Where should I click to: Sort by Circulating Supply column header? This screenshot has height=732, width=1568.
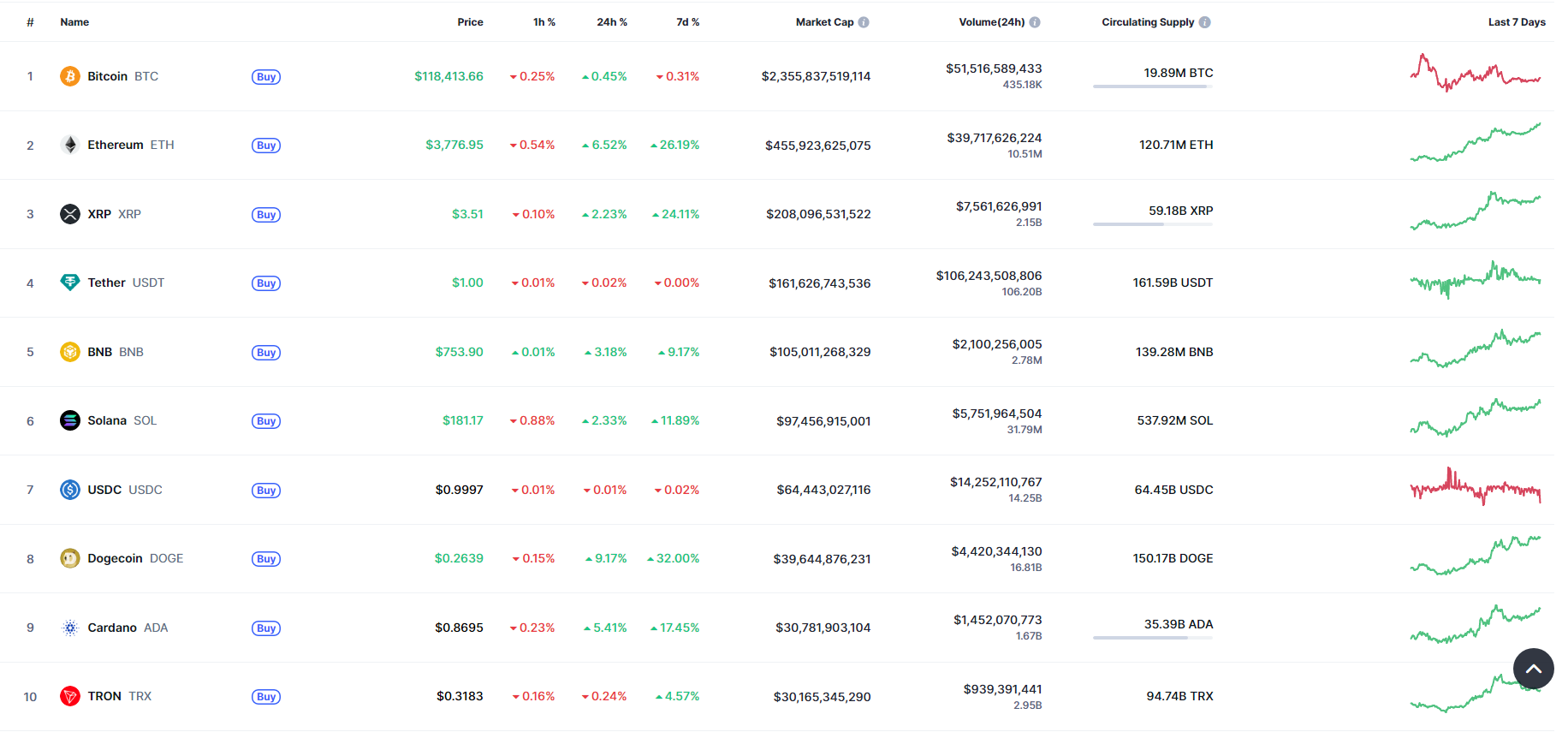pyautogui.click(x=1148, y=22)
